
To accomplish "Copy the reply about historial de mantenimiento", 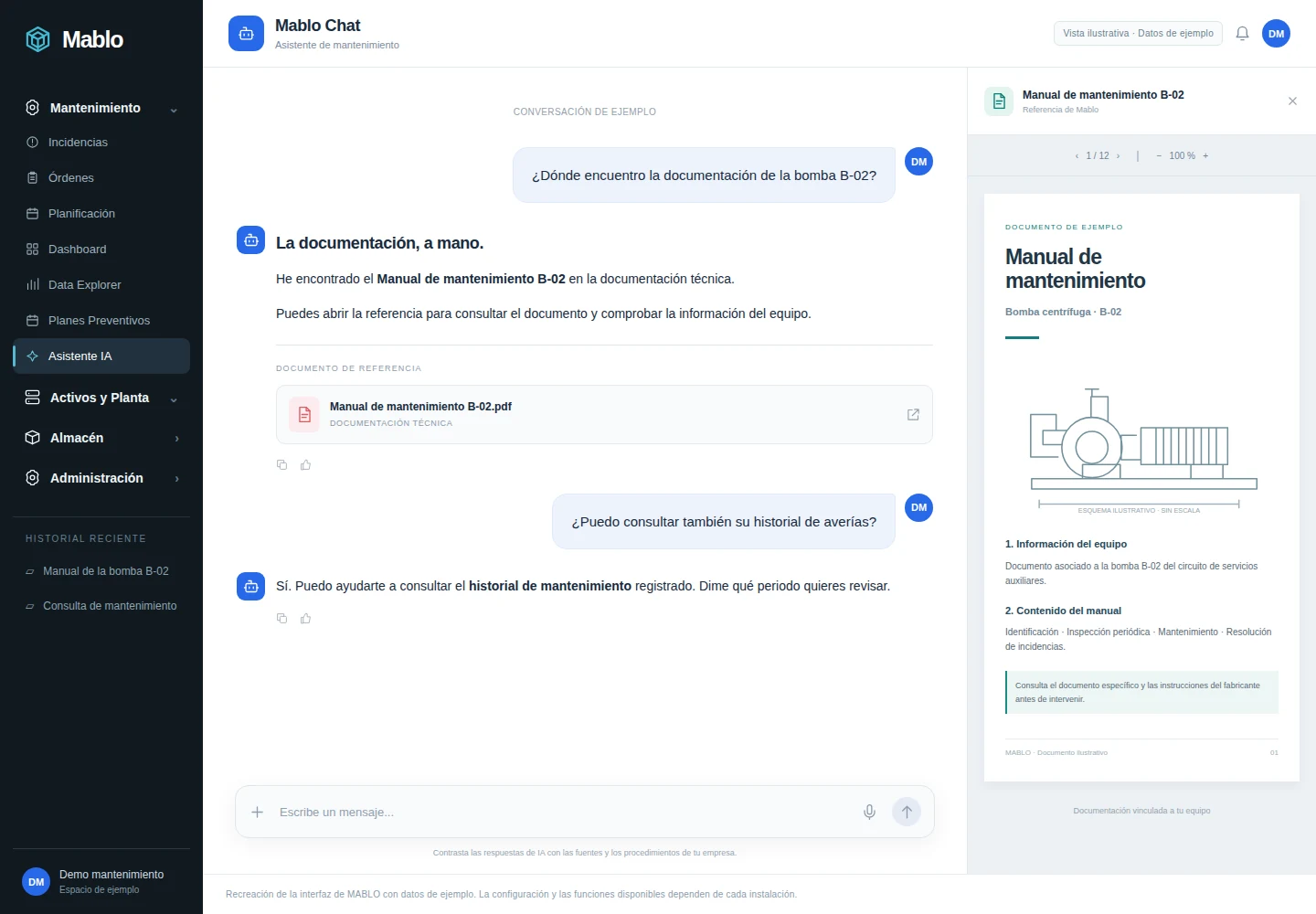I will point(281,619).
